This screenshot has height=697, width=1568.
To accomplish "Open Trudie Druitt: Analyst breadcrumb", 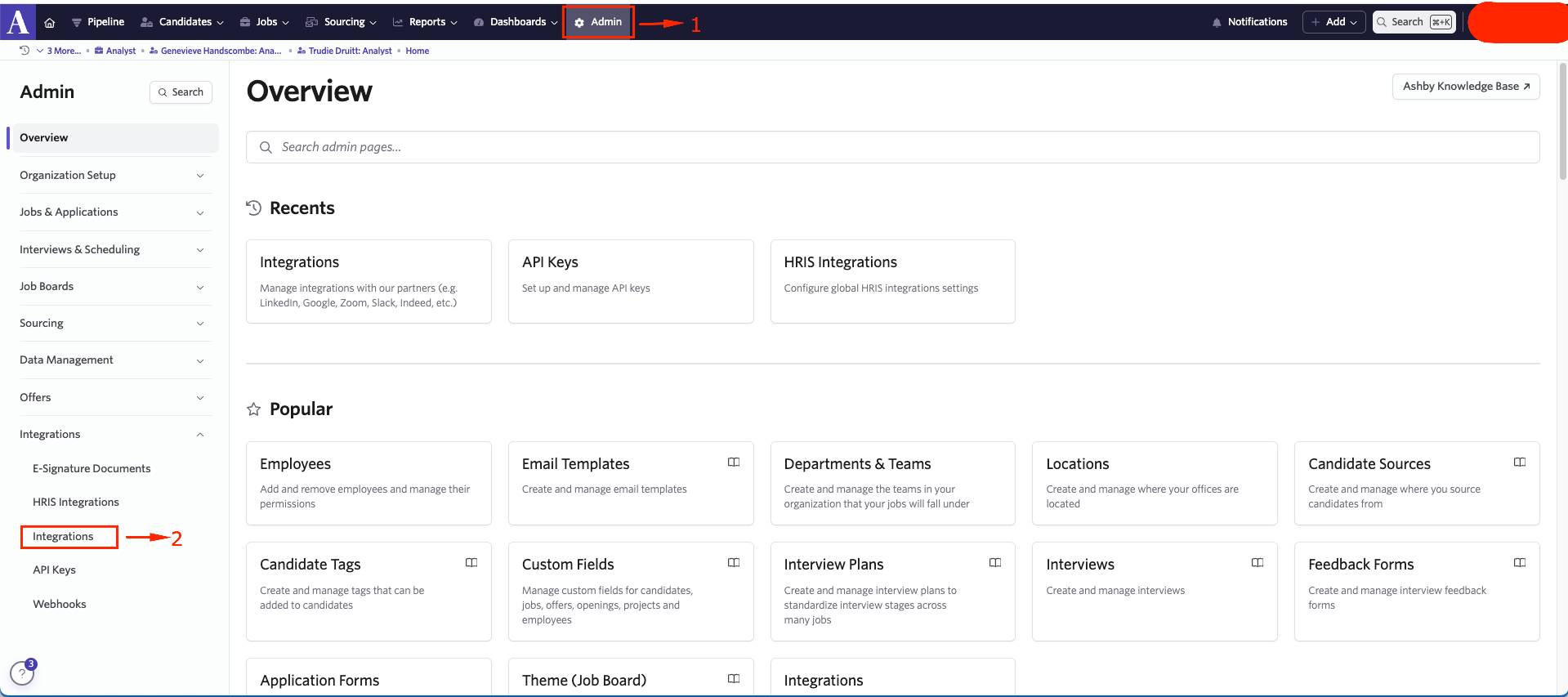I will (345, 51).
